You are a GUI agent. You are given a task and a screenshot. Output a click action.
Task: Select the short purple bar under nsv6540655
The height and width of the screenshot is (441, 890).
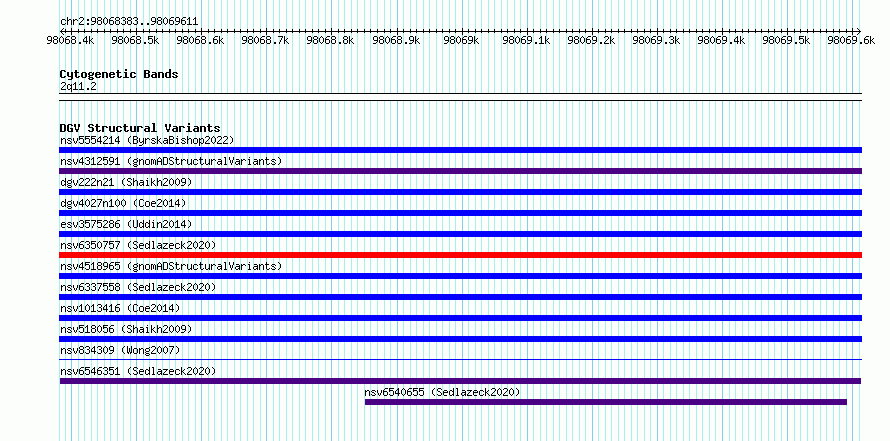[x=606, y=402]
